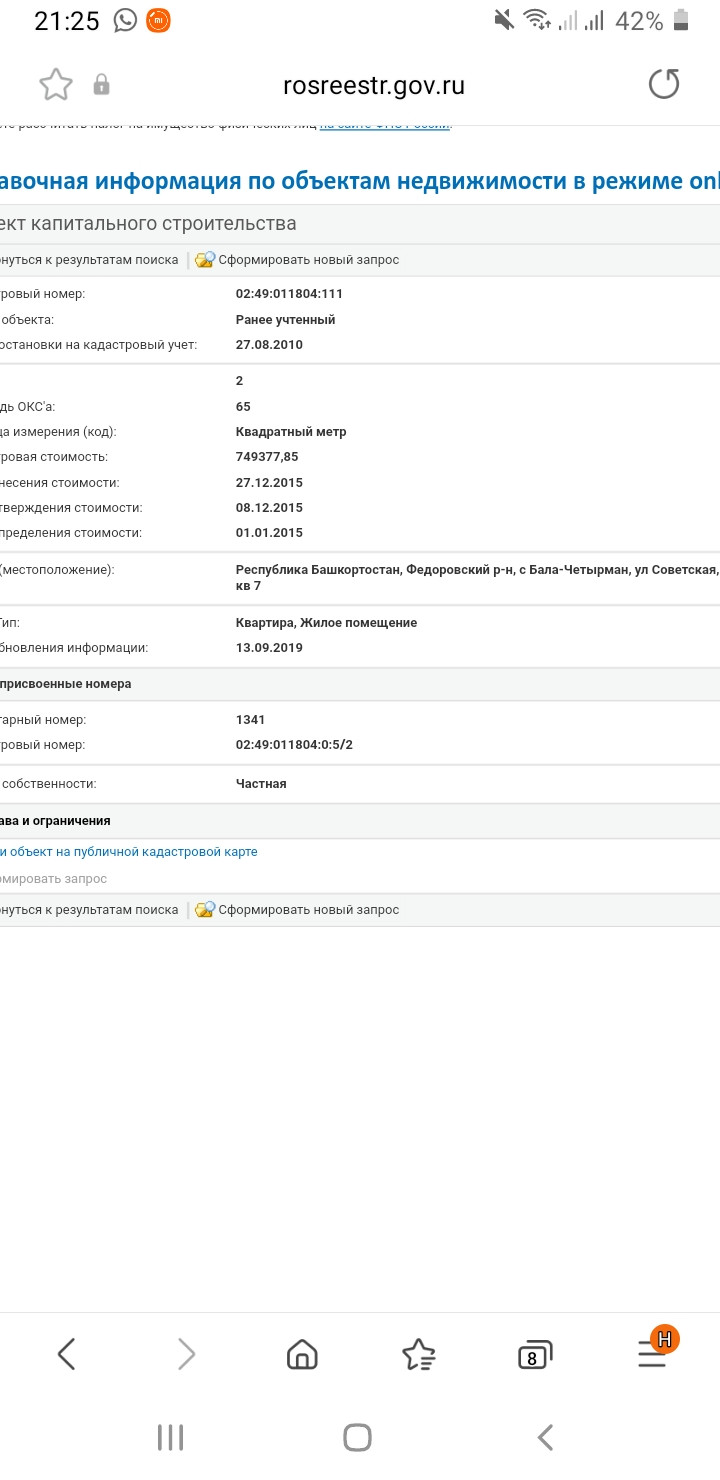This screenshot has height=1480, width=720.
Task: Show Android recent apps
Action: 171,1438
